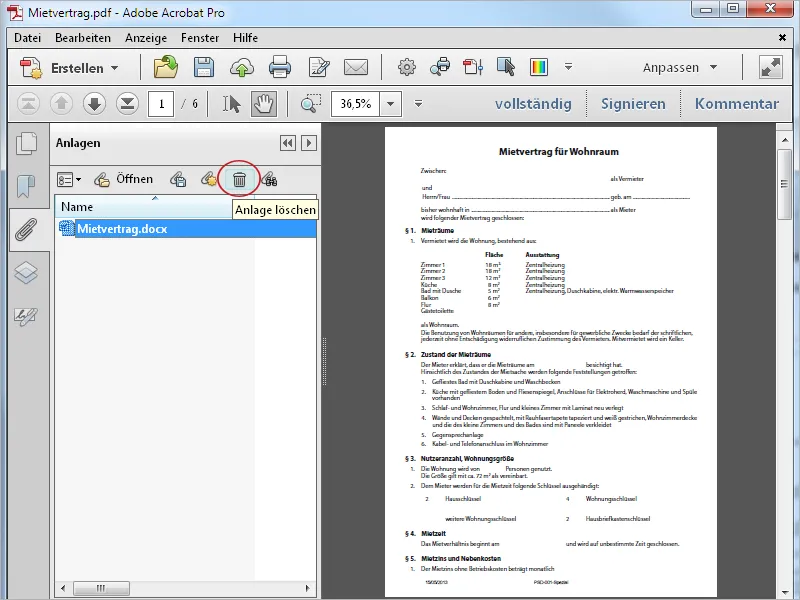Save the document with the floppy disk icon
This screenshot has width=800, height=600.
204,67
